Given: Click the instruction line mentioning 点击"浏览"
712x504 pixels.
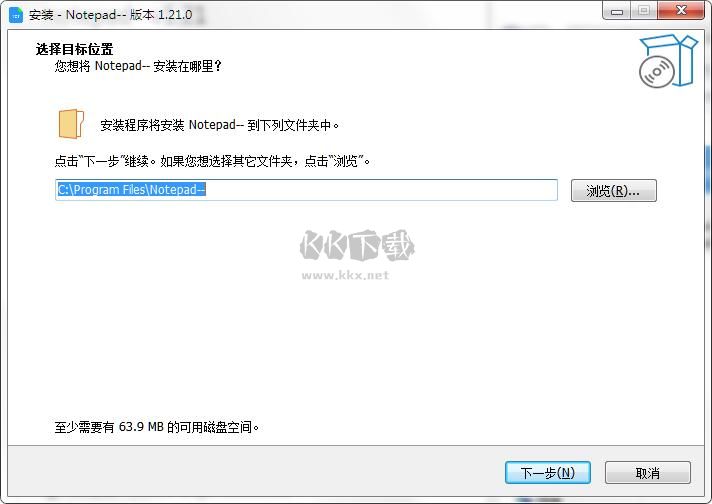Looking at the screenshot, I should [212, 161].
